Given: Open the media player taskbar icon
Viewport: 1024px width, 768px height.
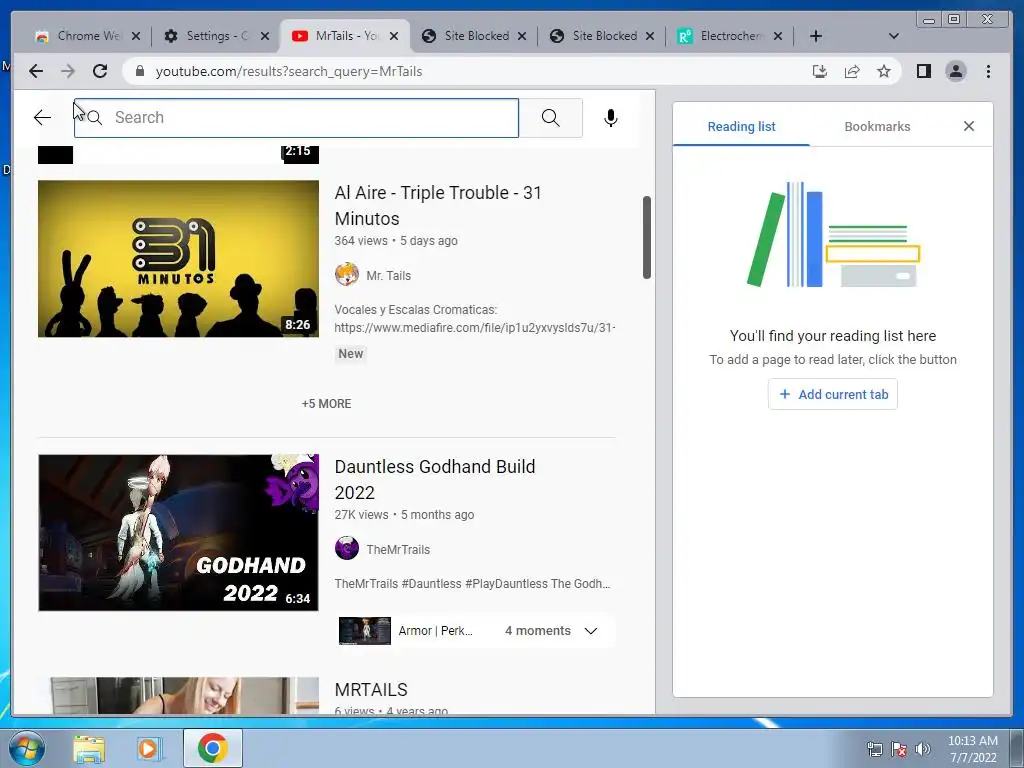Looking at the screenshot, I should click(x=149, y=748).
